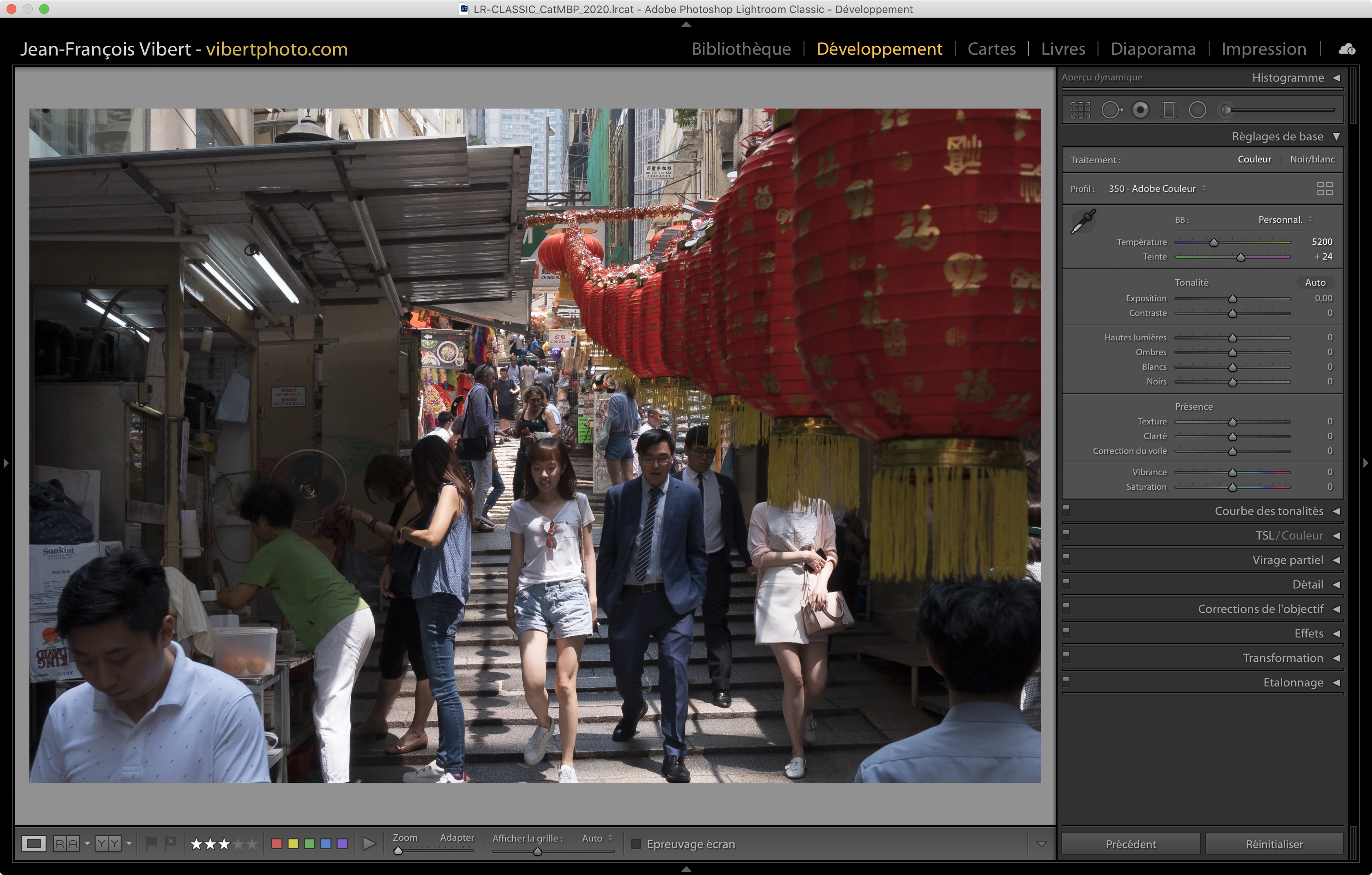Enable the Epreuvage écran checkbox

(637, 844)
